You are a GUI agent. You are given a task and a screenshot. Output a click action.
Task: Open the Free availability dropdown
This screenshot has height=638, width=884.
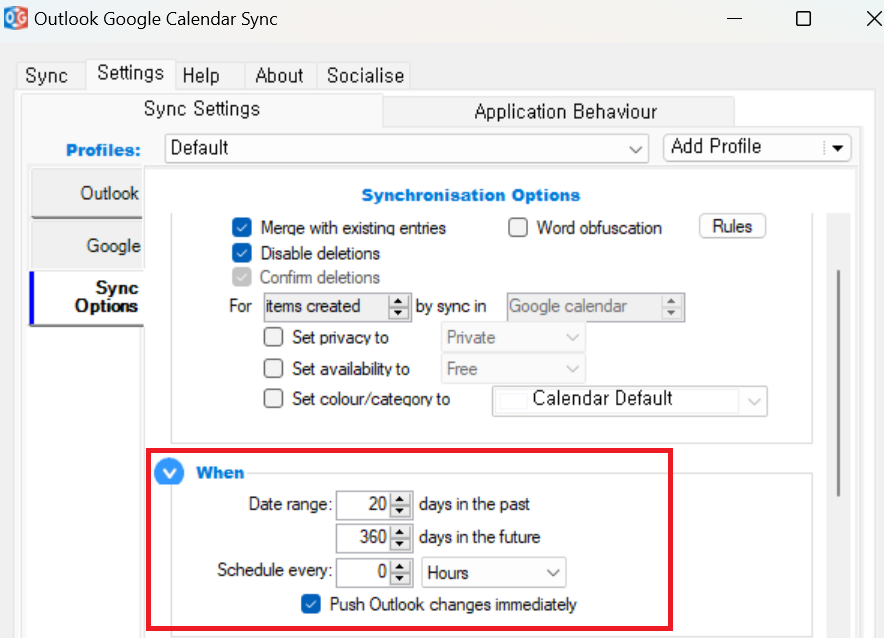(513, 369)
